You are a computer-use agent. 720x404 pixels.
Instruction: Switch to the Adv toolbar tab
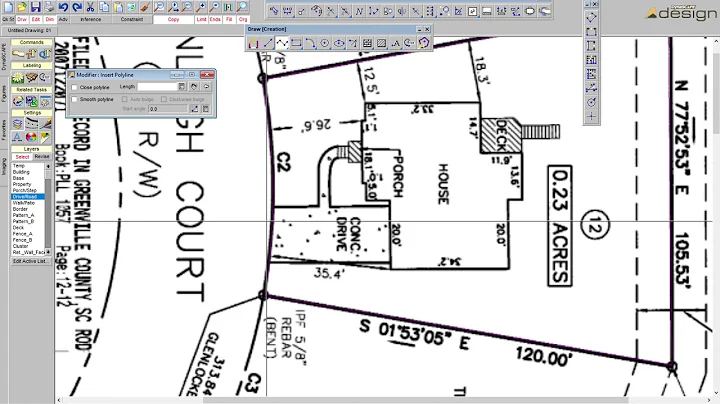coord(63,19)
